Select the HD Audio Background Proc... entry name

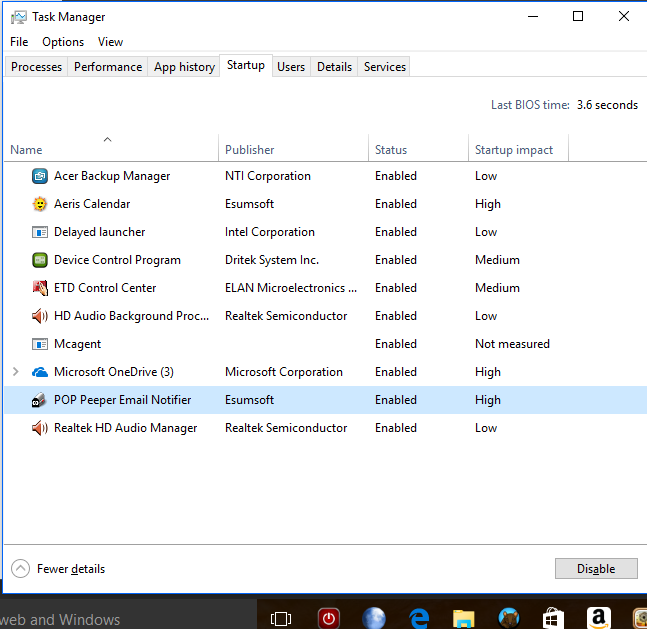tap(131, 316)
